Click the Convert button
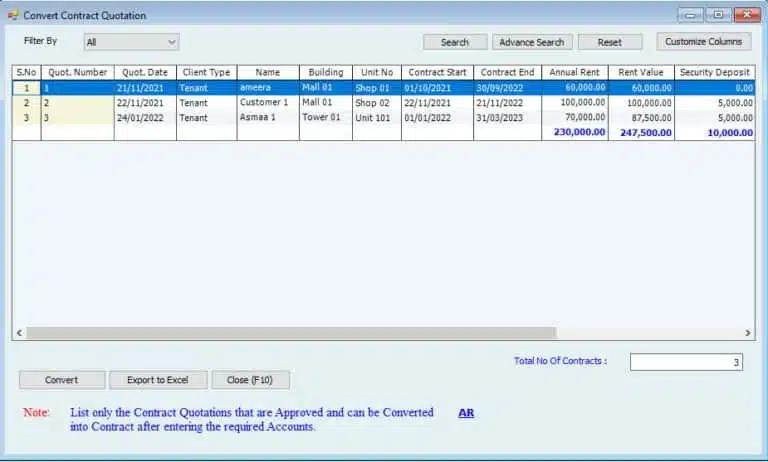 tap(62, 380)
